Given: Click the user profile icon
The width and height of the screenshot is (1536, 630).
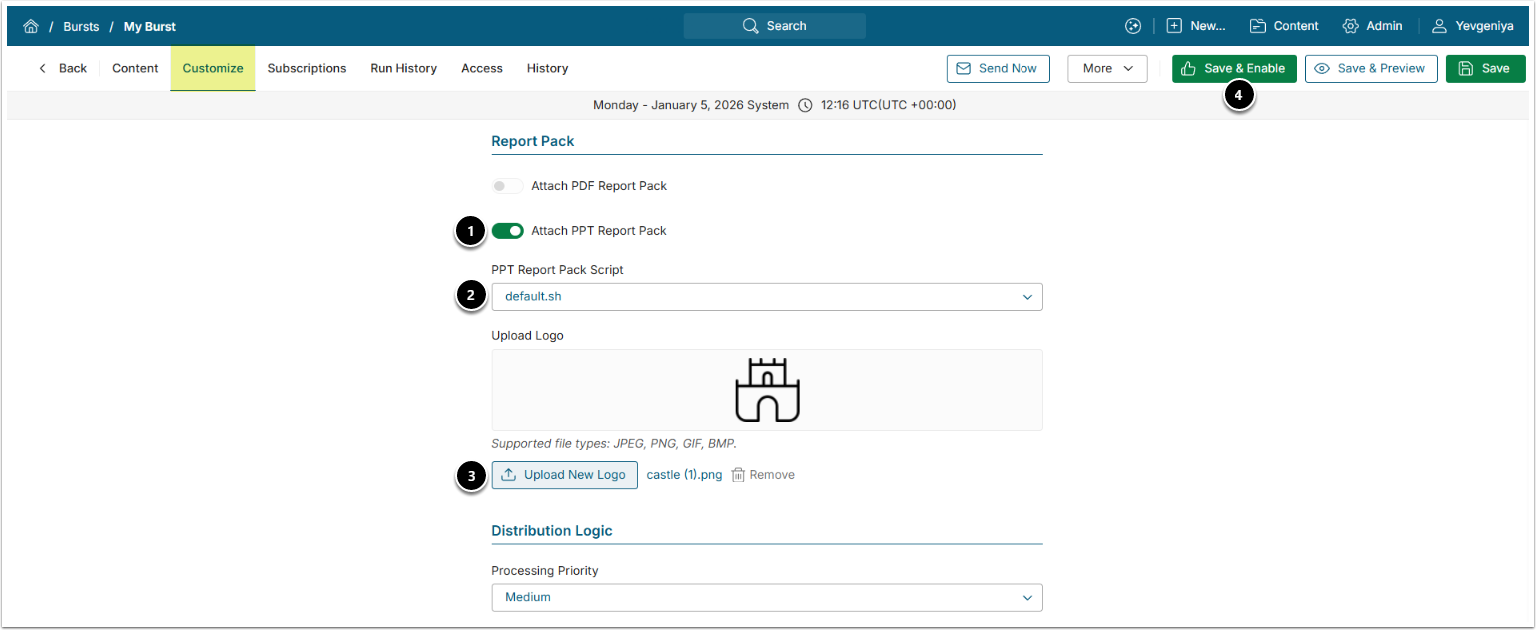Looking at the screenshot, I should (1440, 26).
